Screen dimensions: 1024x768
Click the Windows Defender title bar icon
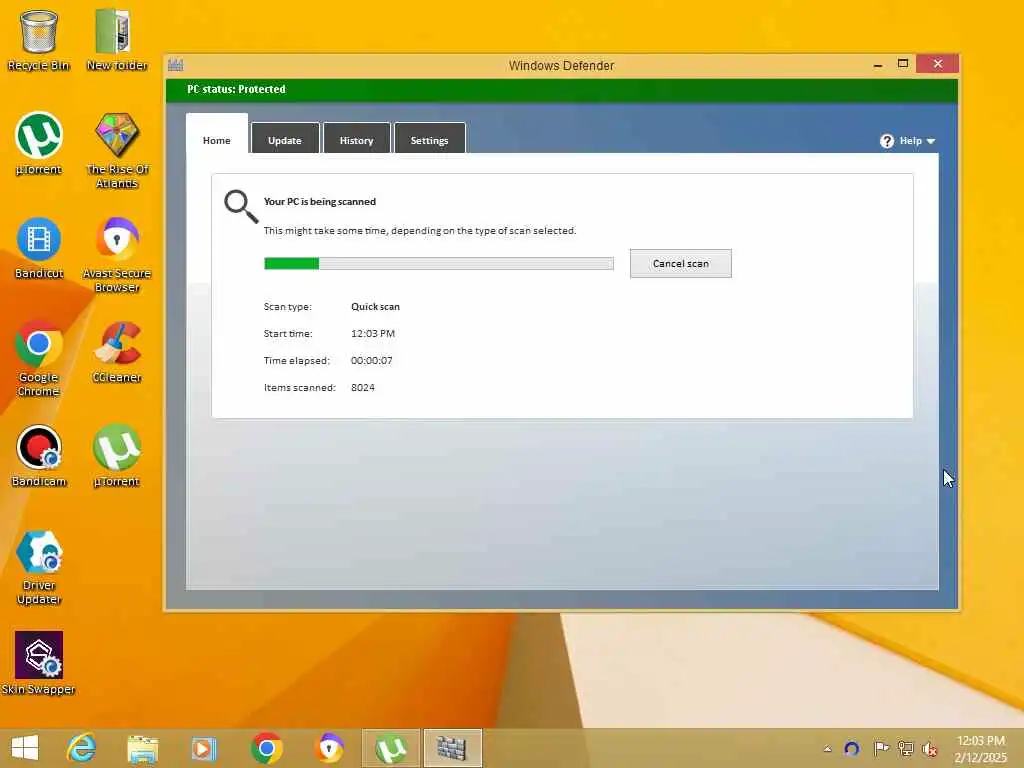coord(176,65)
